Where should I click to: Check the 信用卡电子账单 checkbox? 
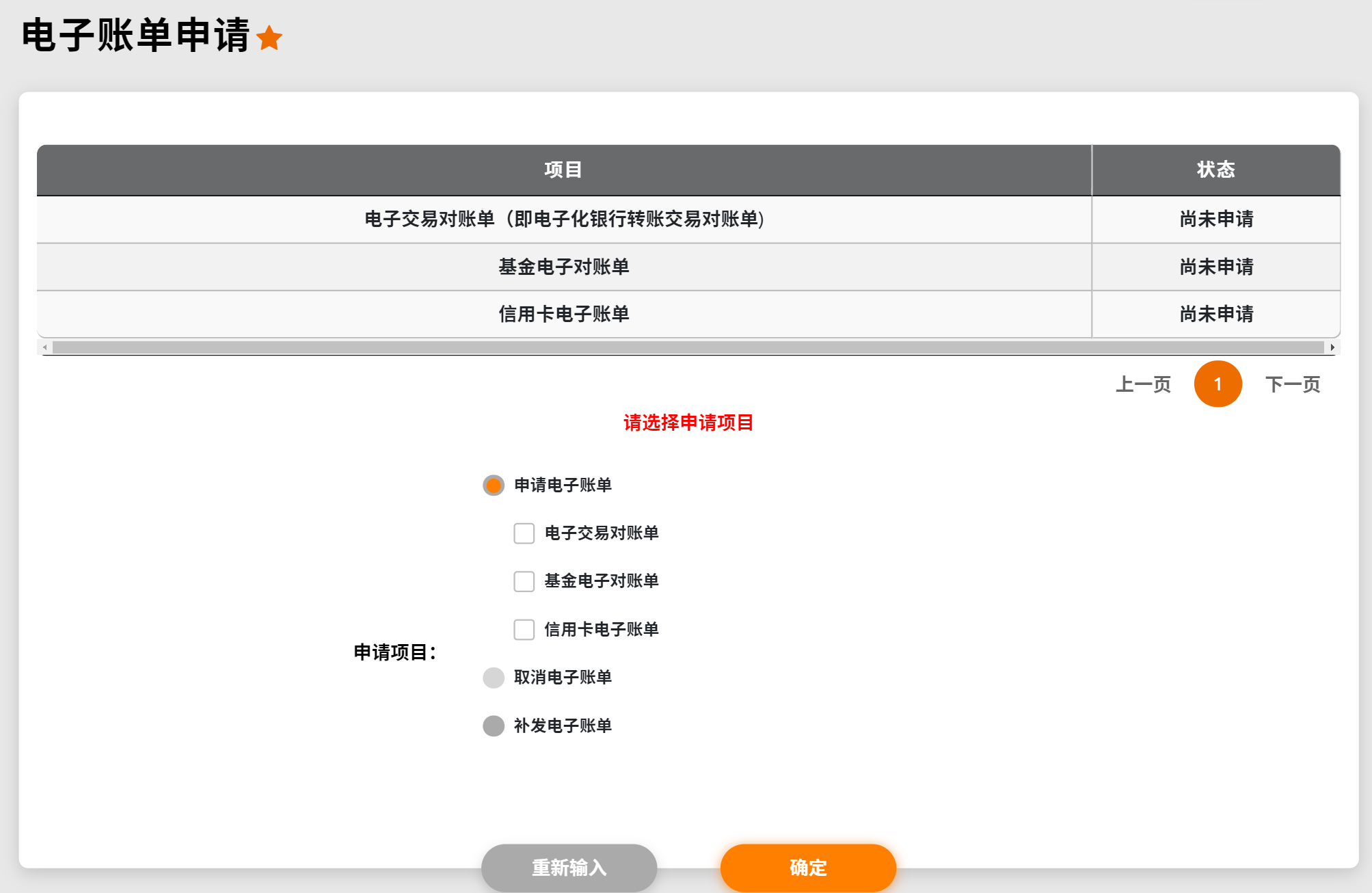pos(524,629)
